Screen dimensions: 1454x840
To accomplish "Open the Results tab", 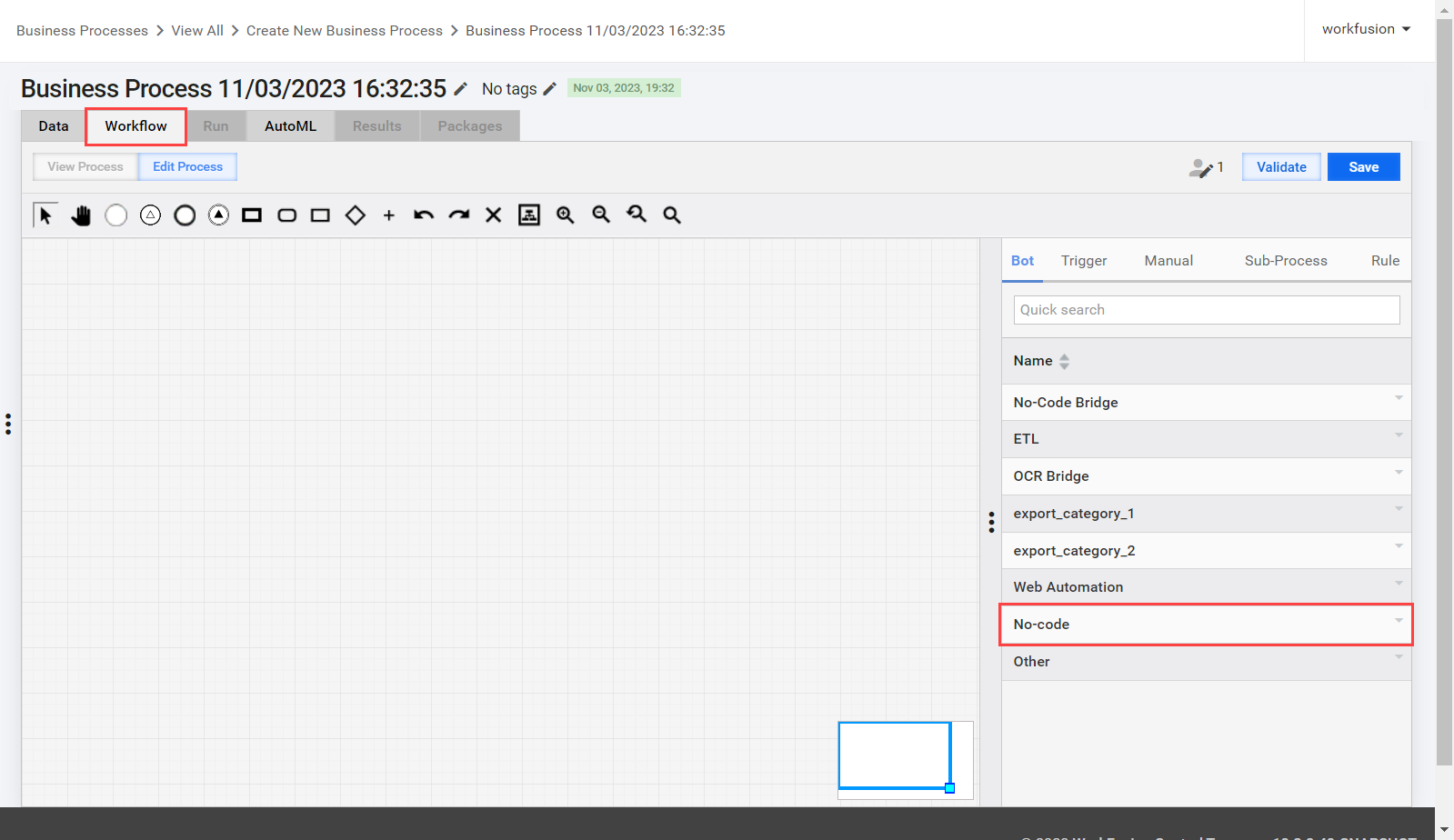I will click(377, 126).
